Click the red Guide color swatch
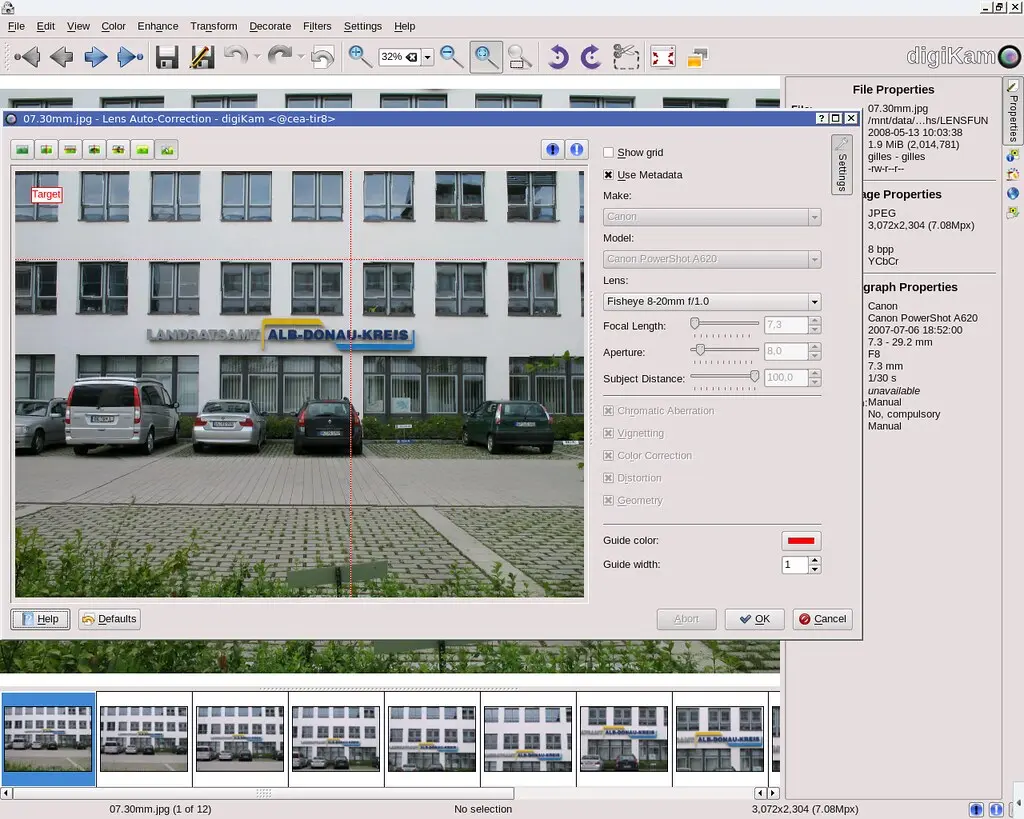The image size is (1024, 819). (800, 541)
